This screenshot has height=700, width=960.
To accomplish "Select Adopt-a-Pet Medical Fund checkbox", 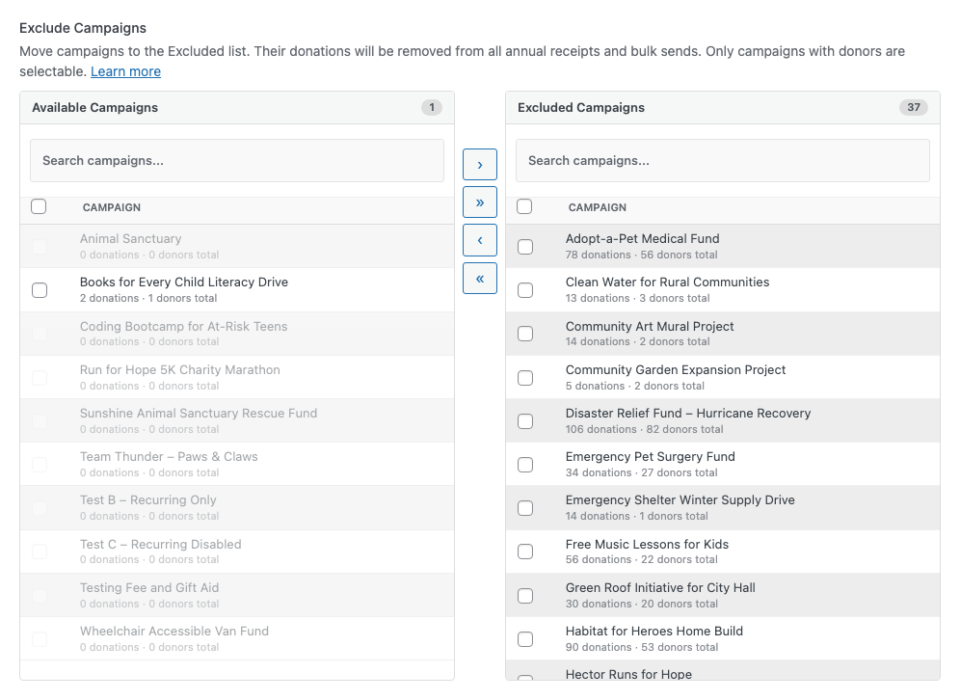I will pos(525,246).
